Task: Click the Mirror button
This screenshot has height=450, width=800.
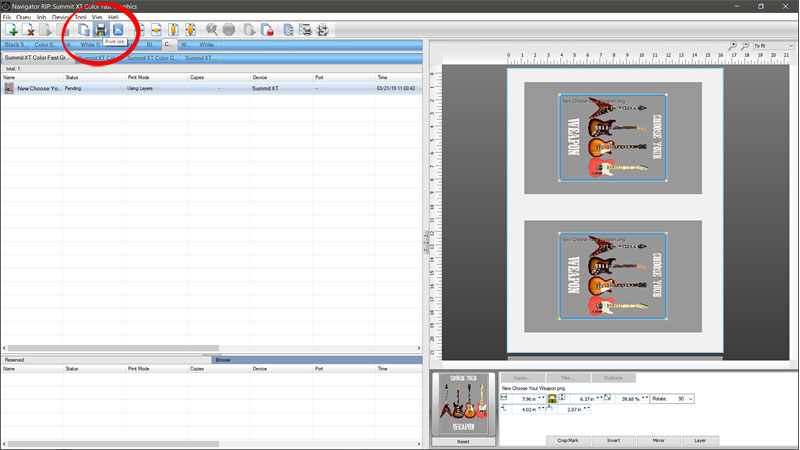Action: 658,440
